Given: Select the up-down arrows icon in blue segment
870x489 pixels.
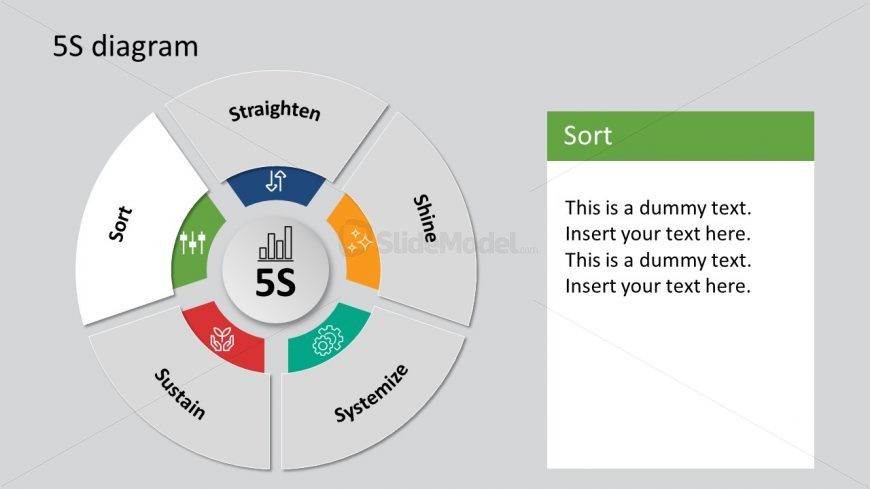Looking at the screenshot, I should pos(276,181).
